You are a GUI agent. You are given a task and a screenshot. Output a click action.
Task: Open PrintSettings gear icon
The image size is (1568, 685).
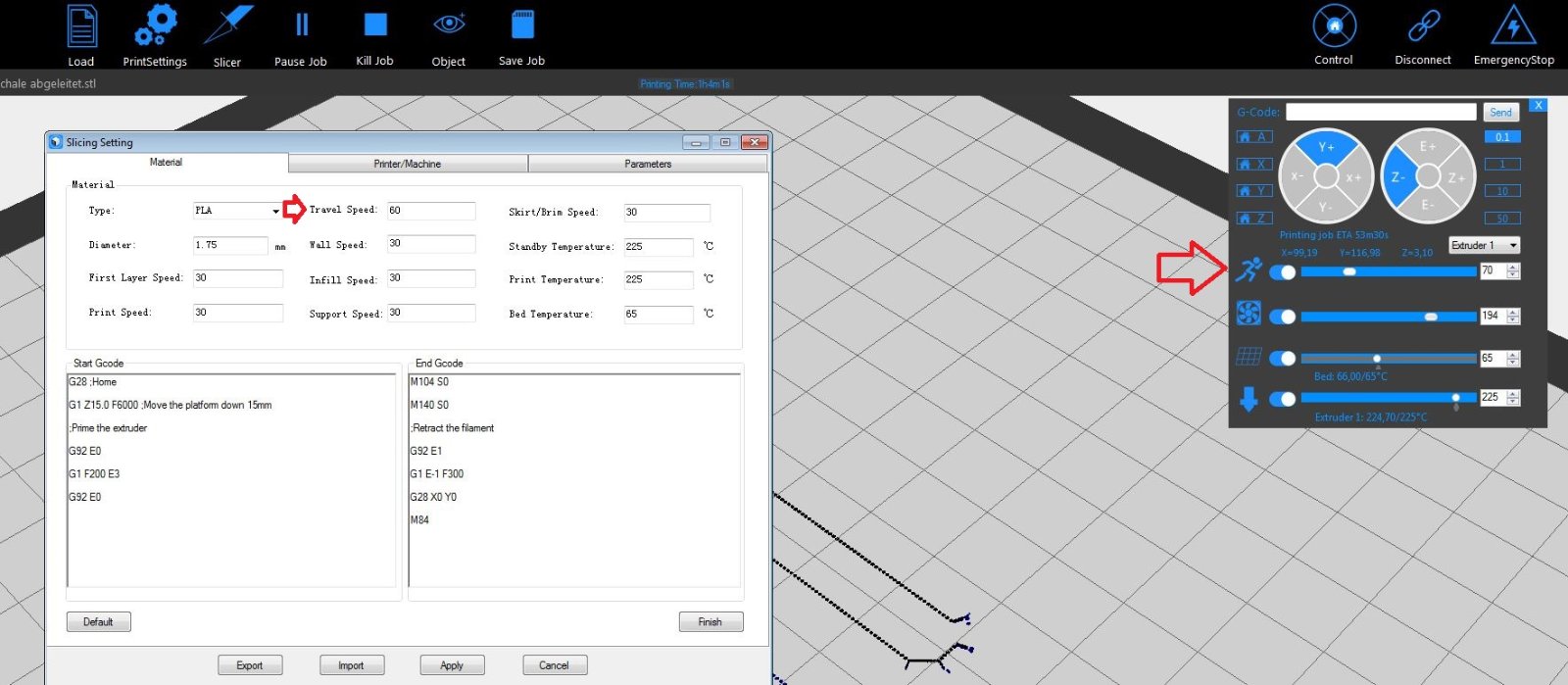(155, 25)
